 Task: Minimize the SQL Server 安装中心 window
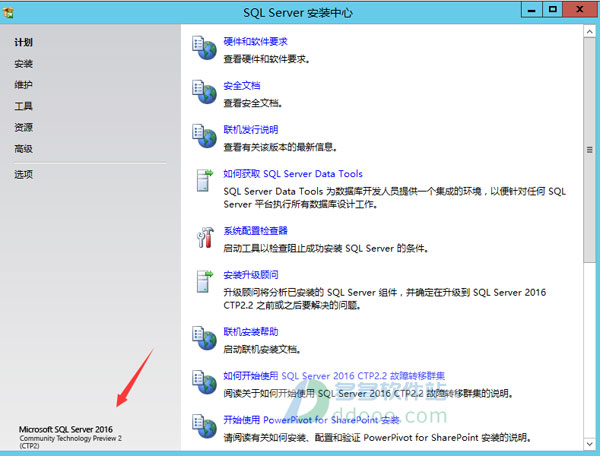(x=532, y=10)
